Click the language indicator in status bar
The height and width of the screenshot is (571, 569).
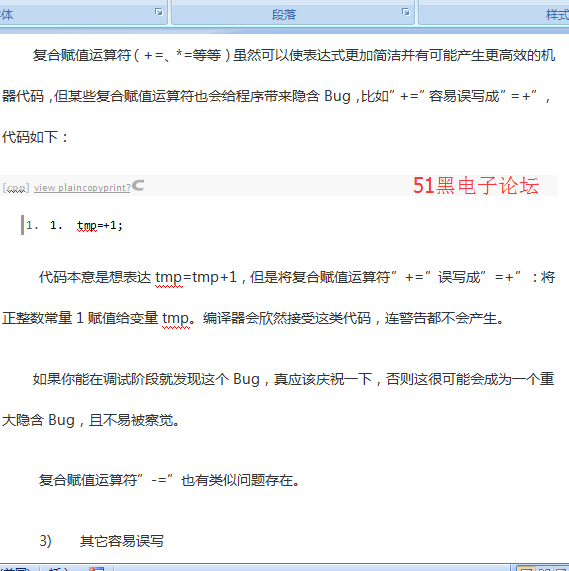point(15,569)
